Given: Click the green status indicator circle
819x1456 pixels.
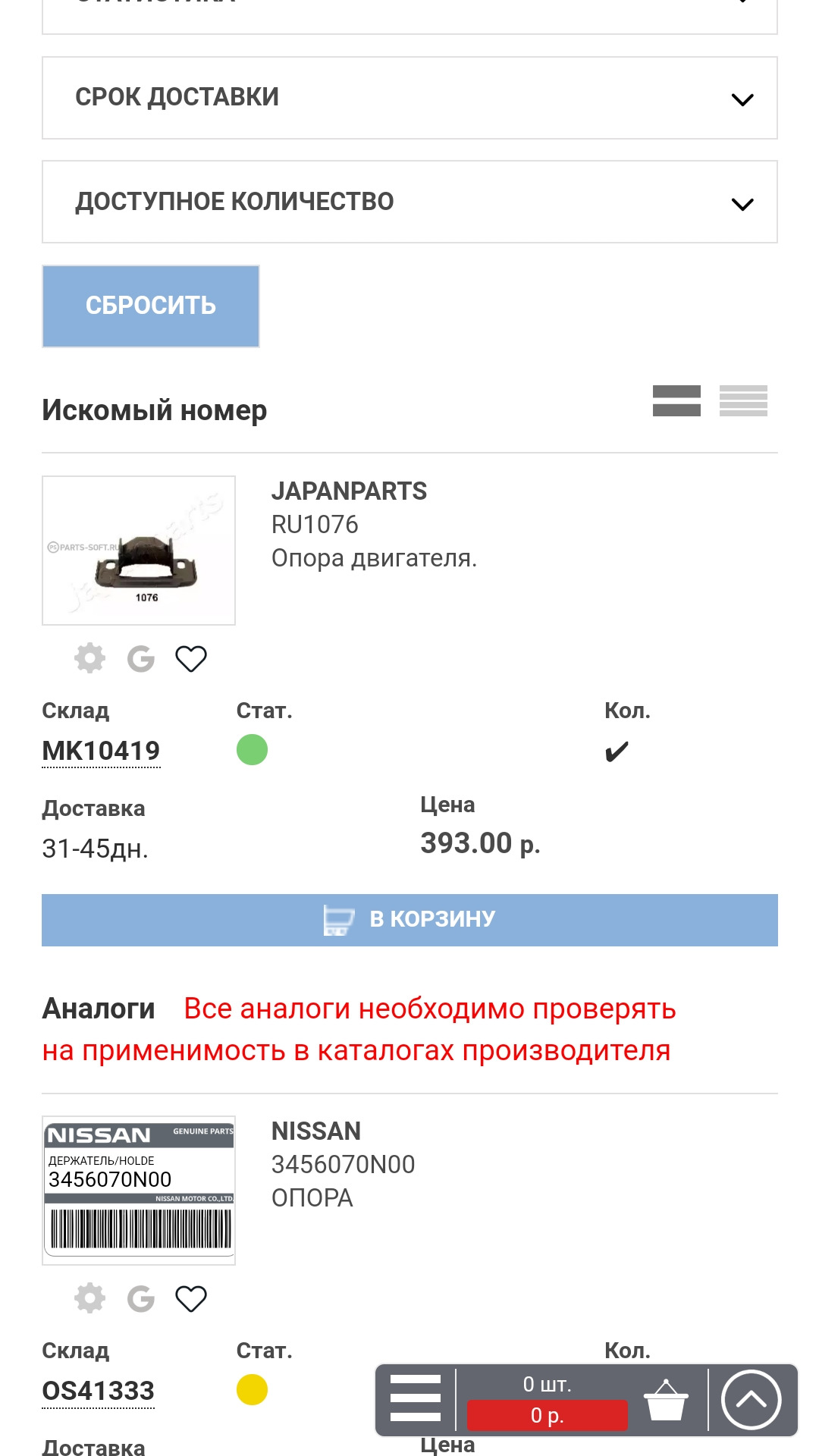Looking at the screenshot, I should tap(252, 750).
